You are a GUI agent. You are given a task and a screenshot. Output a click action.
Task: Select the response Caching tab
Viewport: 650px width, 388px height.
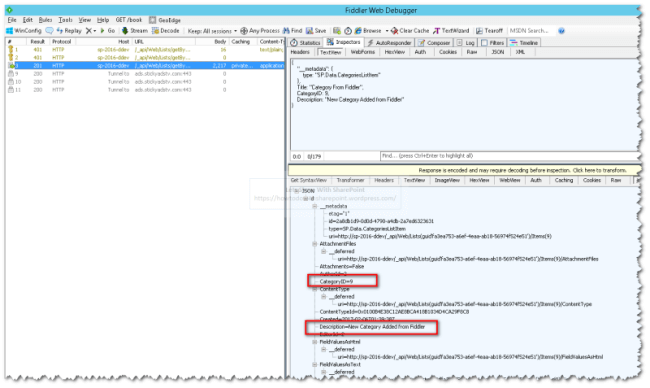[564, 180]
